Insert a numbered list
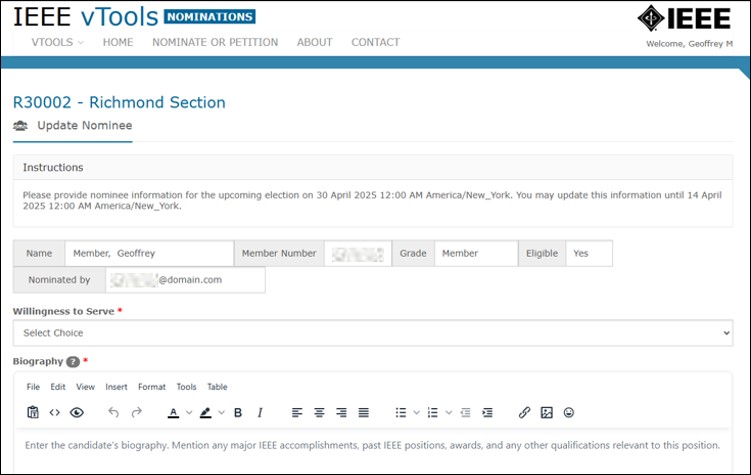The width and height of the screenshot is (751, 475). [432, 412]
